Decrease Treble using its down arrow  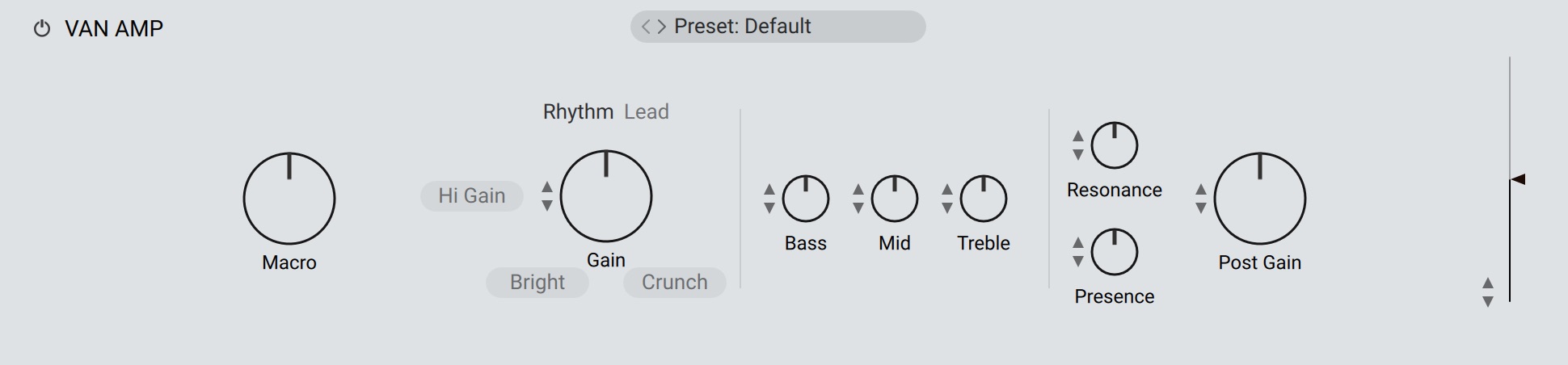click(947, 208)
